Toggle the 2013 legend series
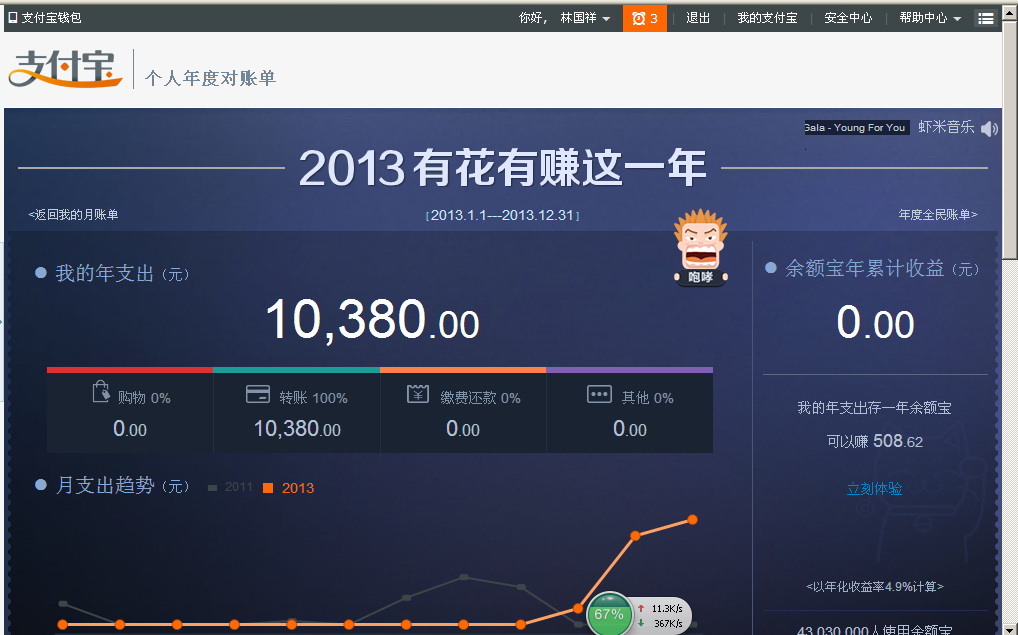Viewport: 1018px width, 635px height. [288, 488]
